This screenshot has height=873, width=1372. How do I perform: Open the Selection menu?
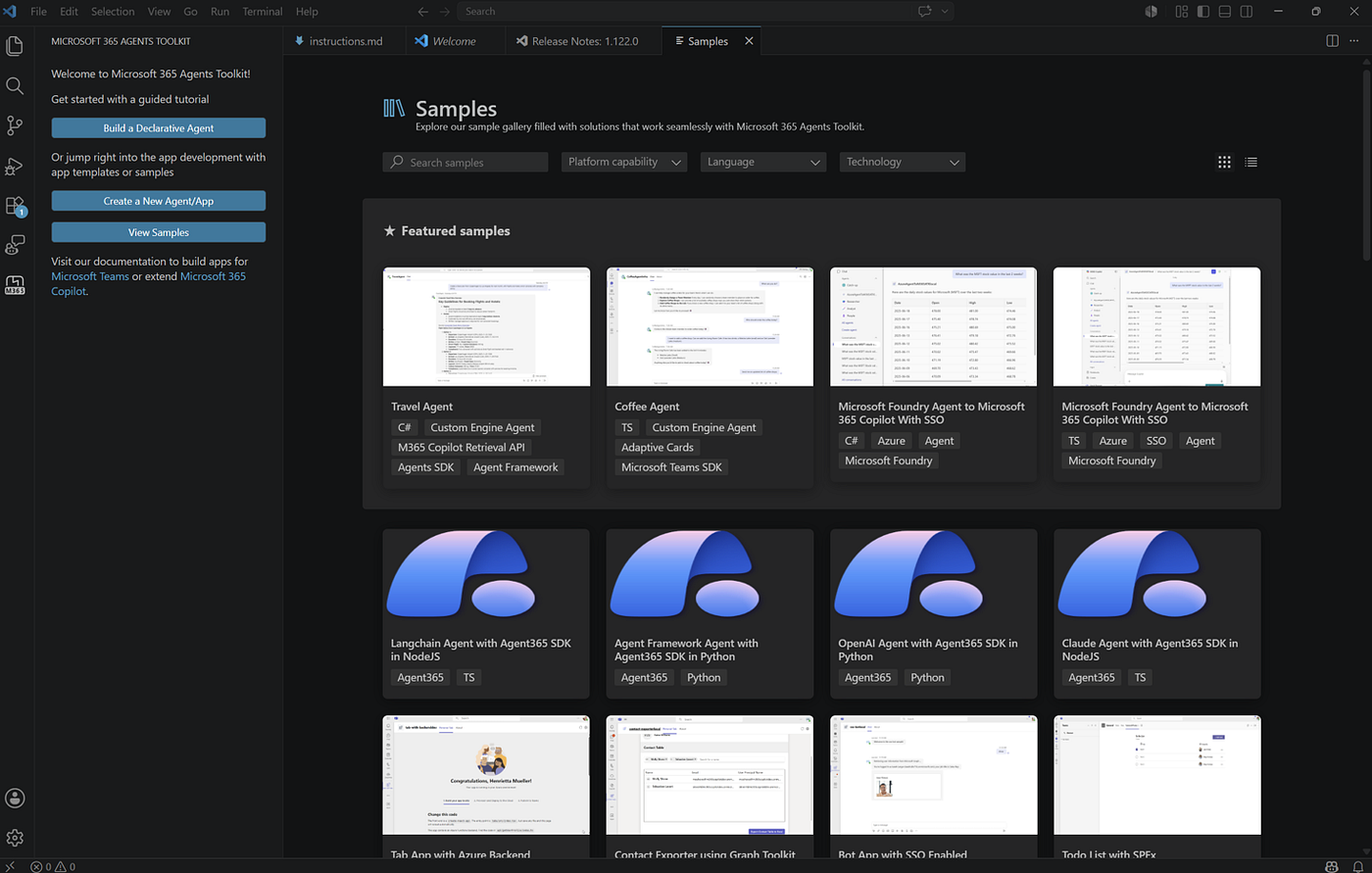(x=113, y=12)
